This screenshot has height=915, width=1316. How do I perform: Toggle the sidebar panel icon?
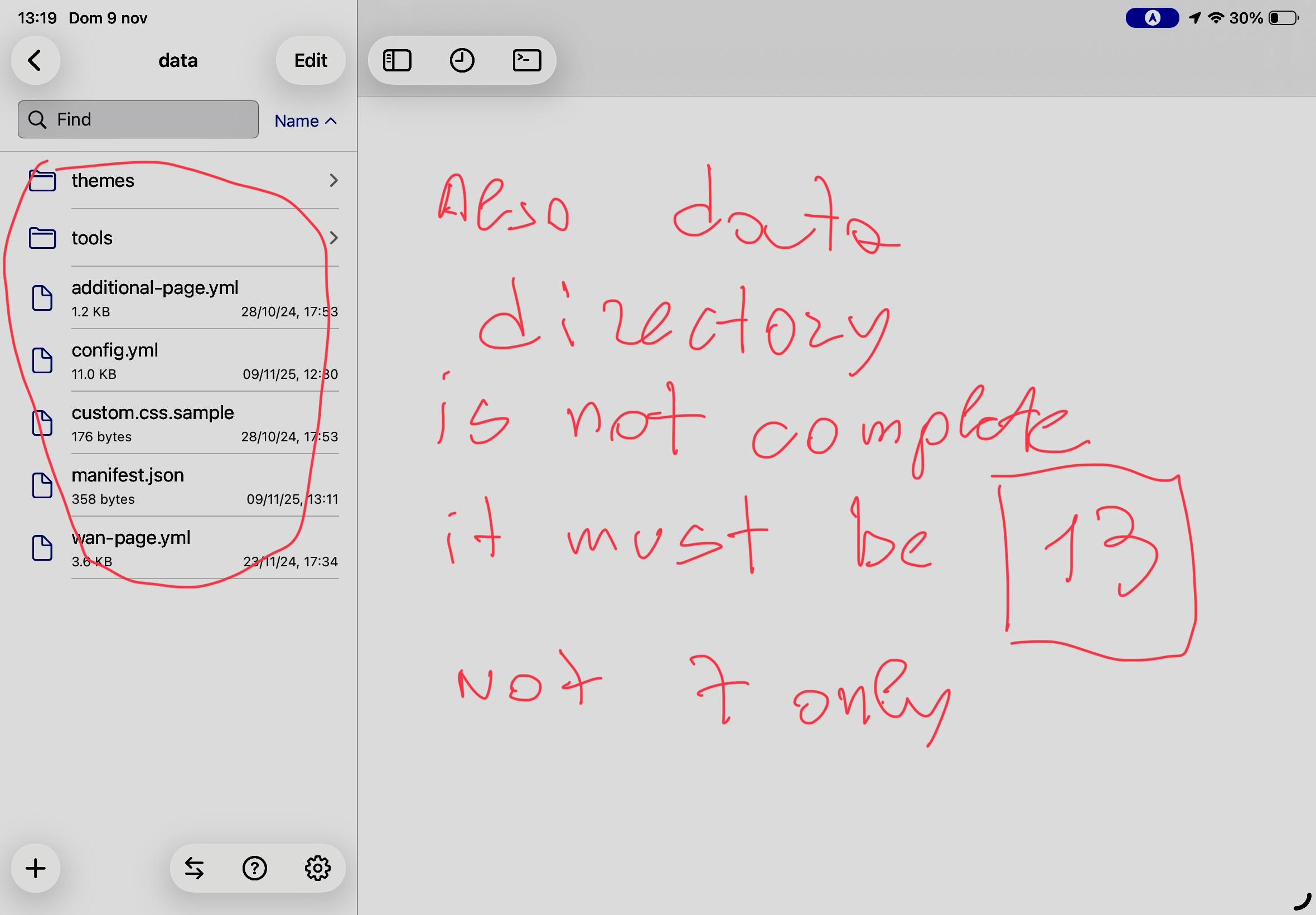397,60
